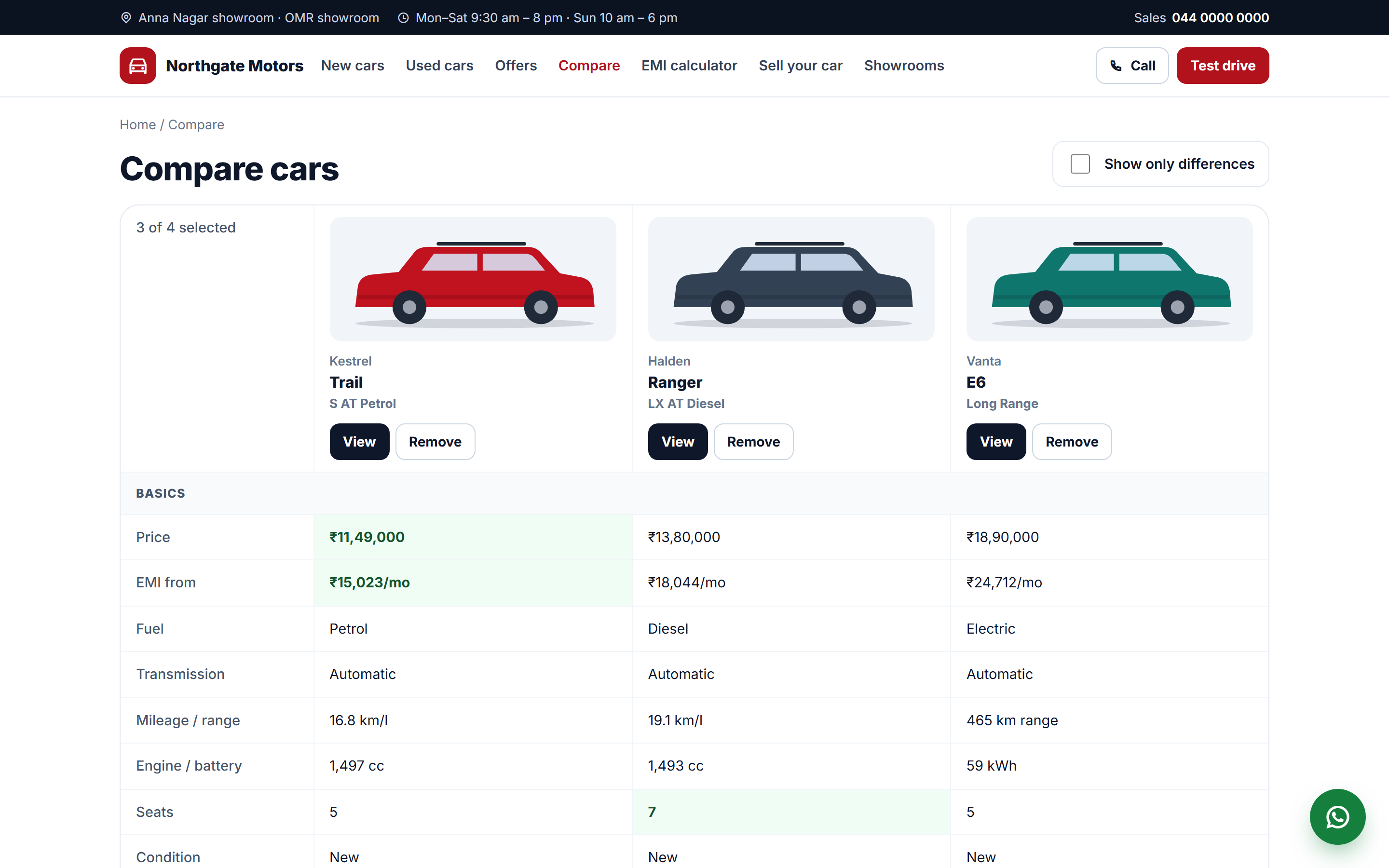Remove Halden Ranger from comparison
1389x868 pixels.
point(754,441)
